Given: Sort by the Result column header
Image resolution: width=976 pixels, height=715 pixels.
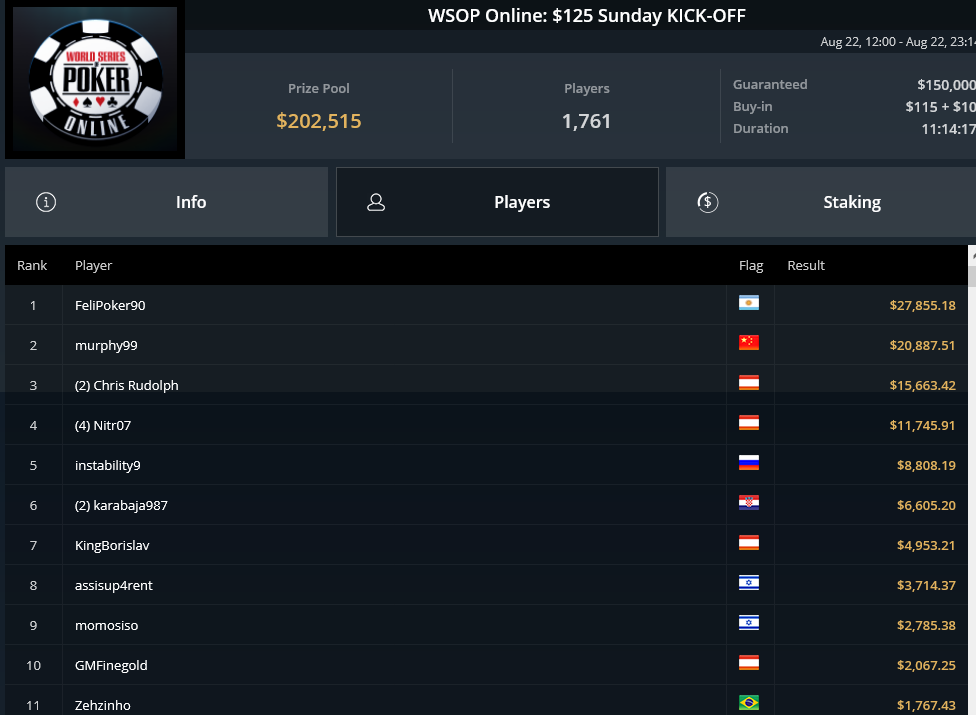Looking at the screenshot, I should (805, 265).
